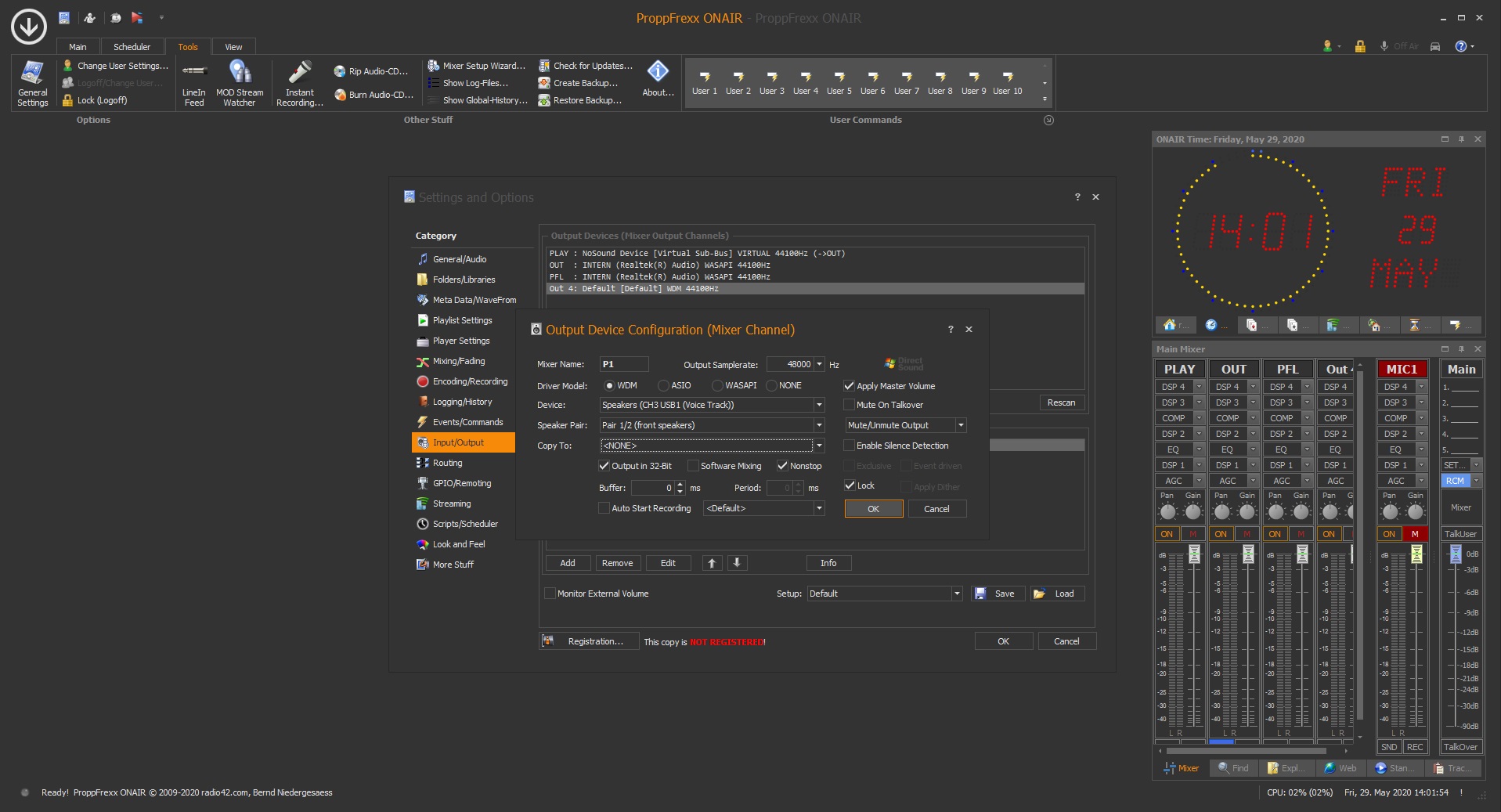Select Streaming in the category list
This screenshot has height=812, width=1501.
click(452, 503)
